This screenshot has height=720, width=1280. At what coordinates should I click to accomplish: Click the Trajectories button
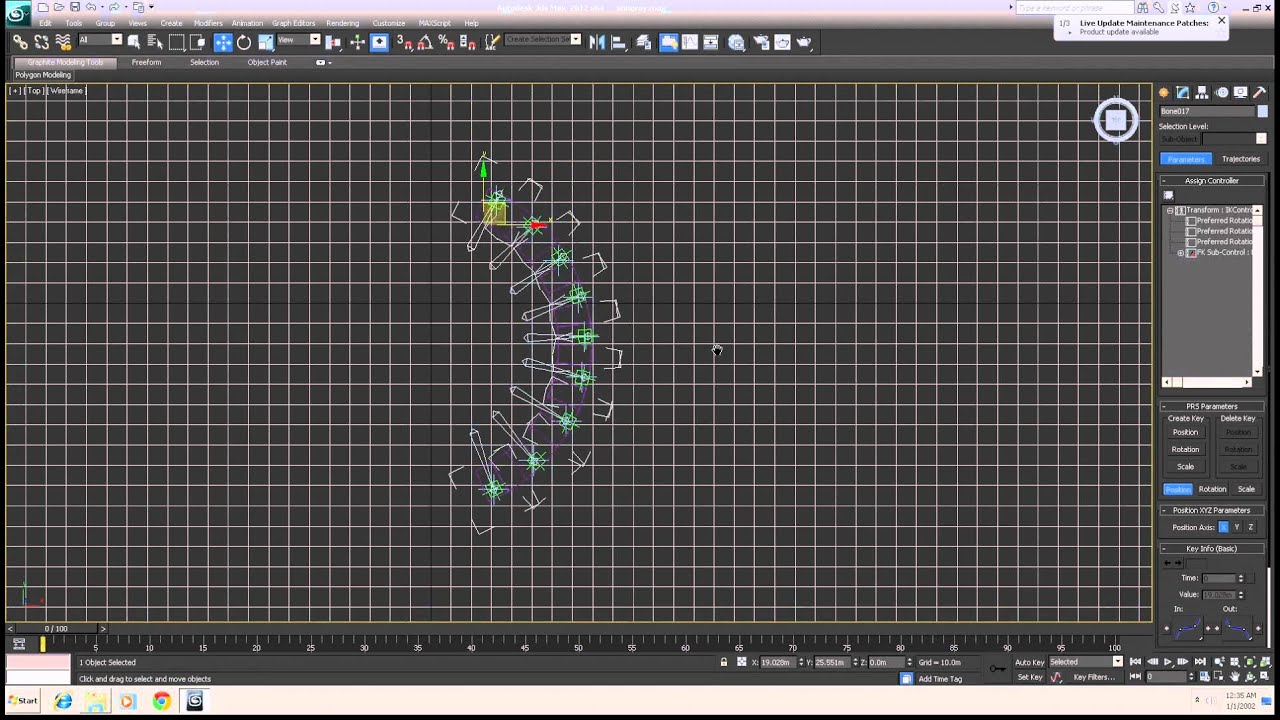pos(1240,159)
